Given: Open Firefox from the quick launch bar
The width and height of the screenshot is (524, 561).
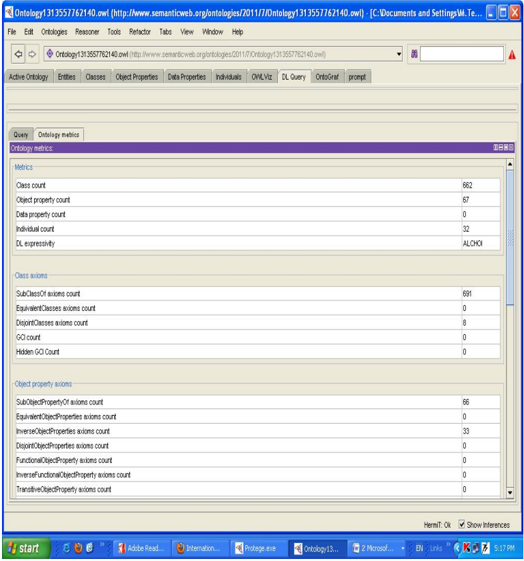Looking at the screenshot, I should coord(78,548).
